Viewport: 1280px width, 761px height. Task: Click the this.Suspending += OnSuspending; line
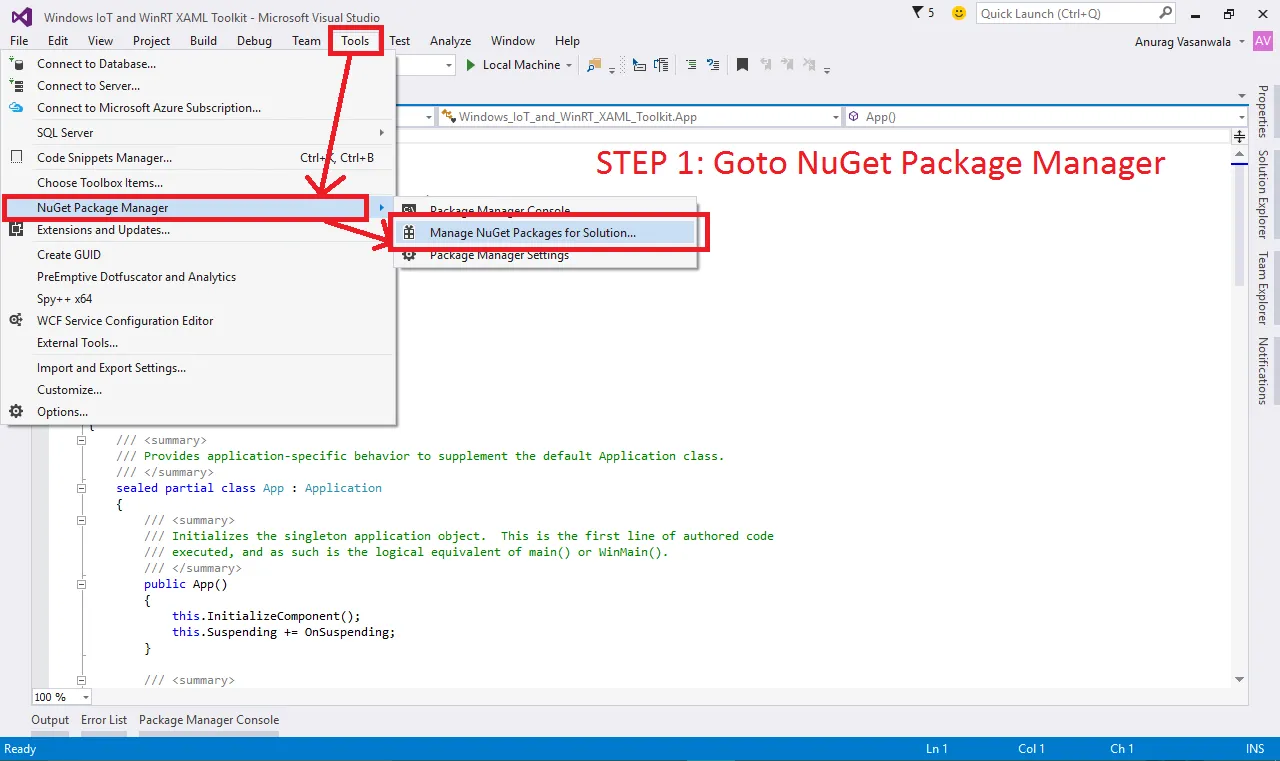point(284,632)
